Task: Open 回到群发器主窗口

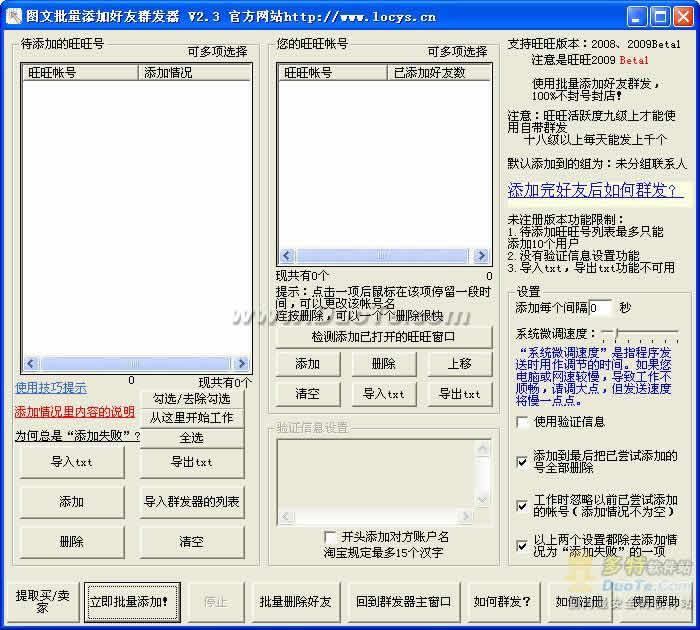Action: [404, 602]
